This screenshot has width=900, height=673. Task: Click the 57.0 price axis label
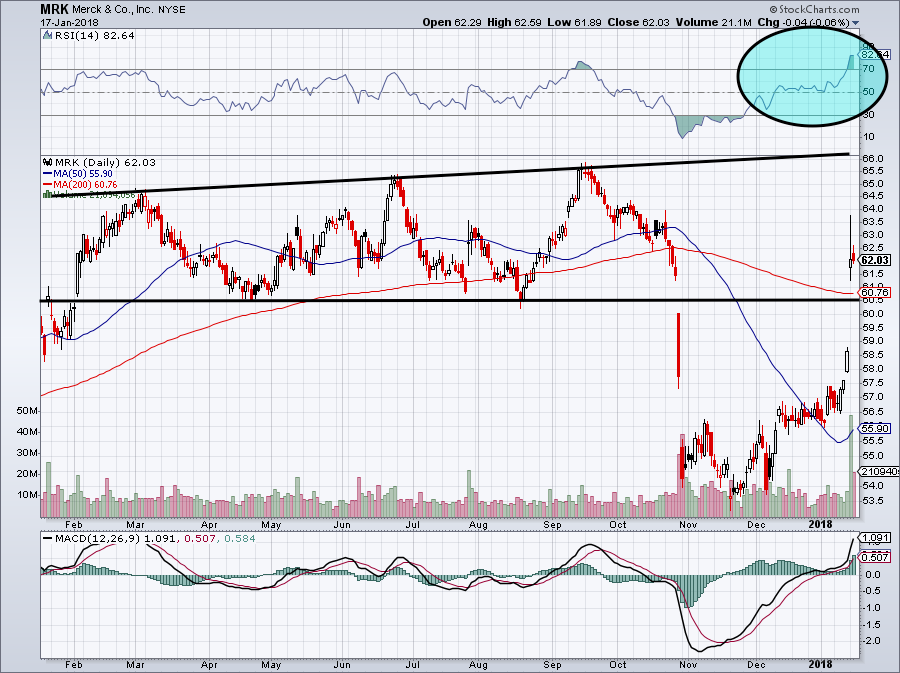tap(872, 397)
